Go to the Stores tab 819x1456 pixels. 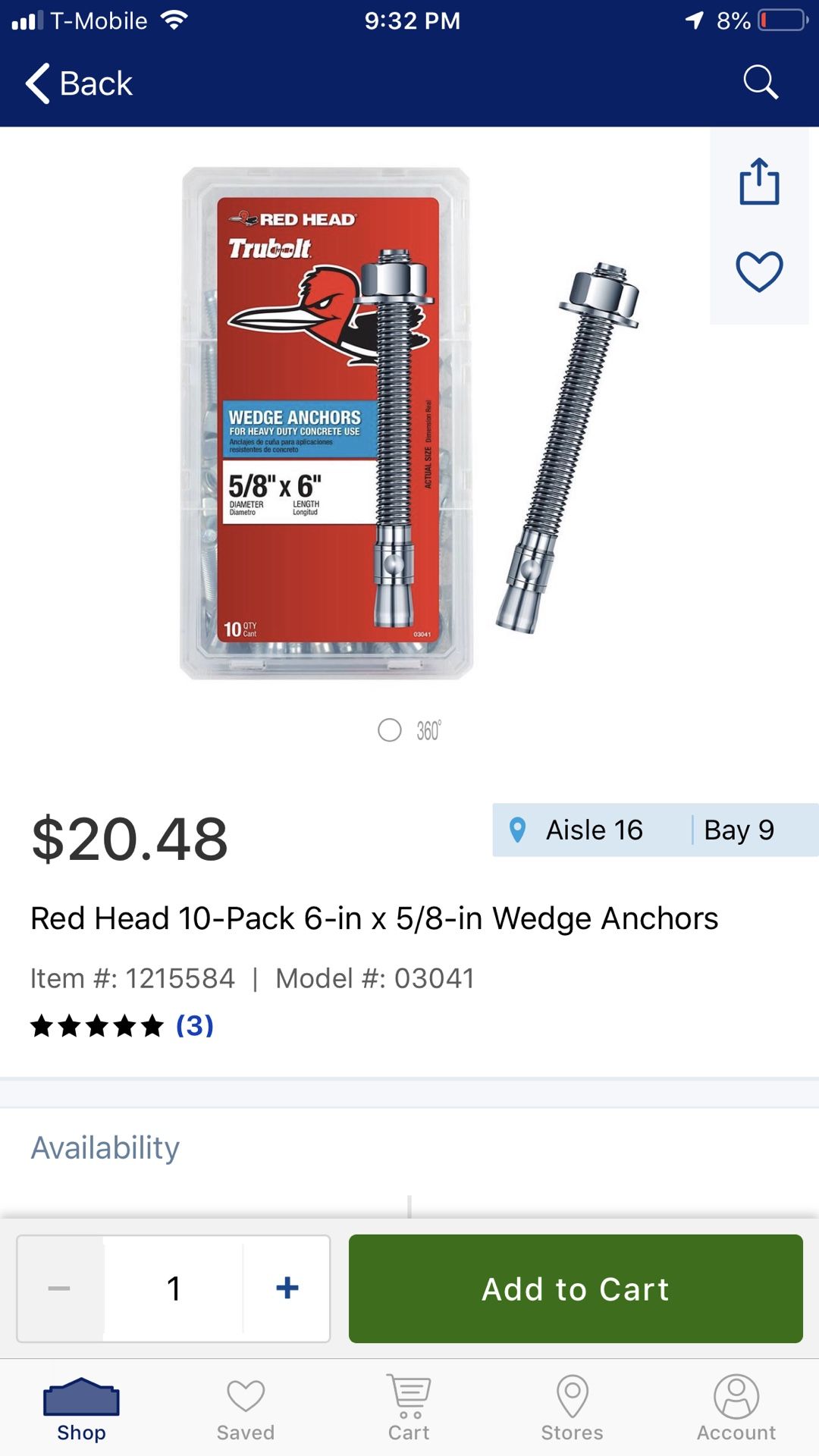[572, 1409]
